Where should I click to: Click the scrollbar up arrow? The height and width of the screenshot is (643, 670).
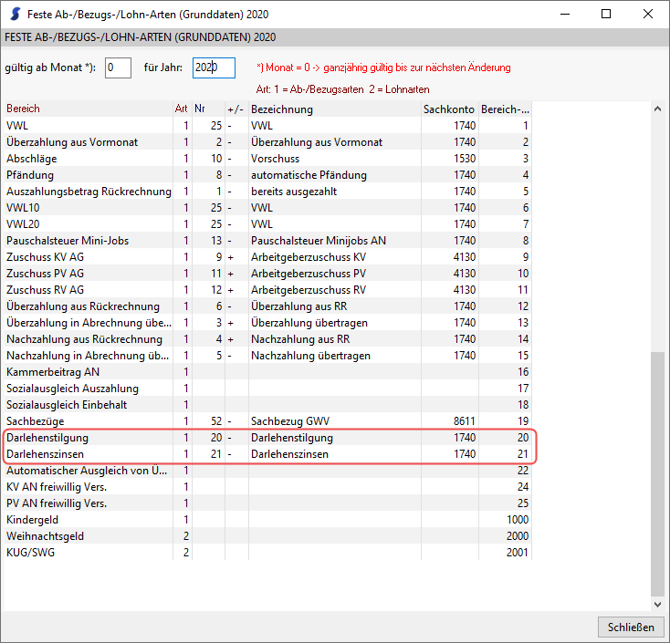658,109
